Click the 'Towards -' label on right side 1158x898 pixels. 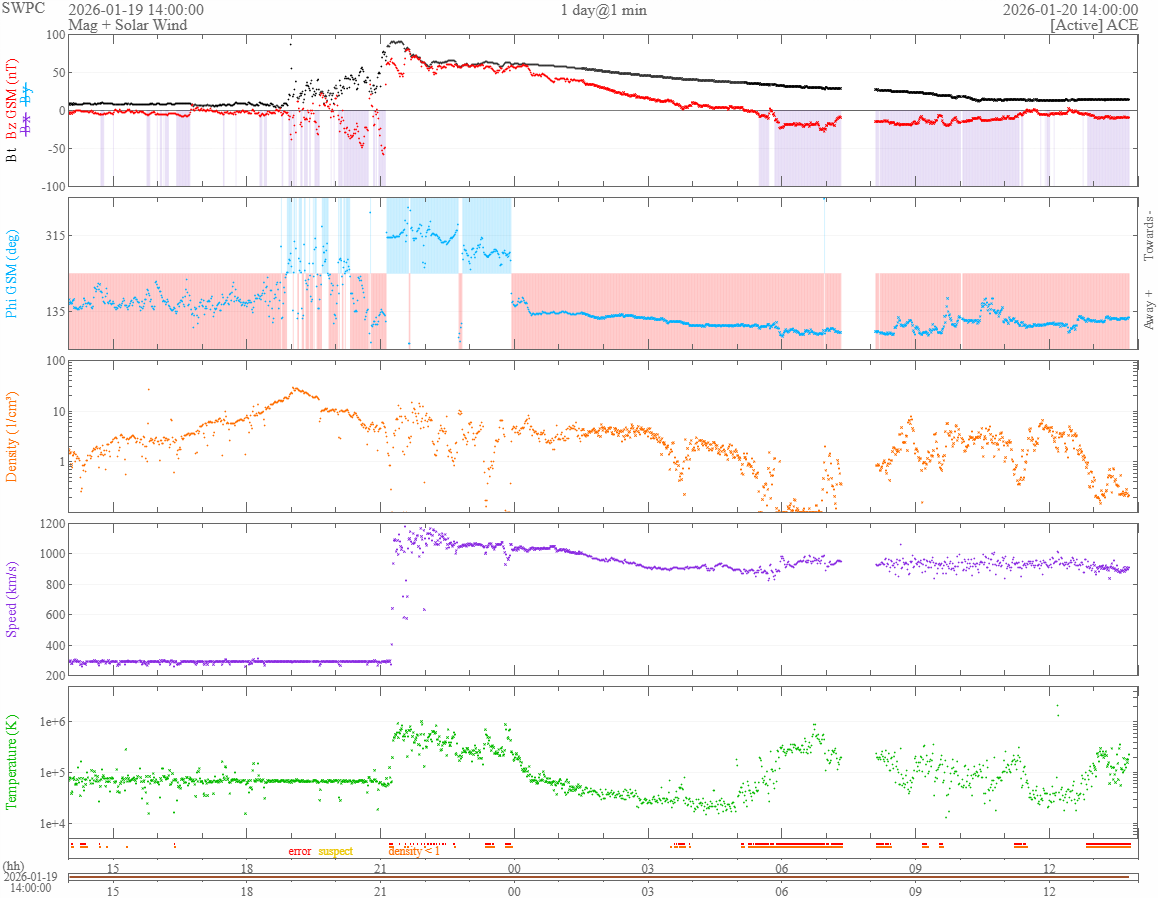tap(1149, 236)
